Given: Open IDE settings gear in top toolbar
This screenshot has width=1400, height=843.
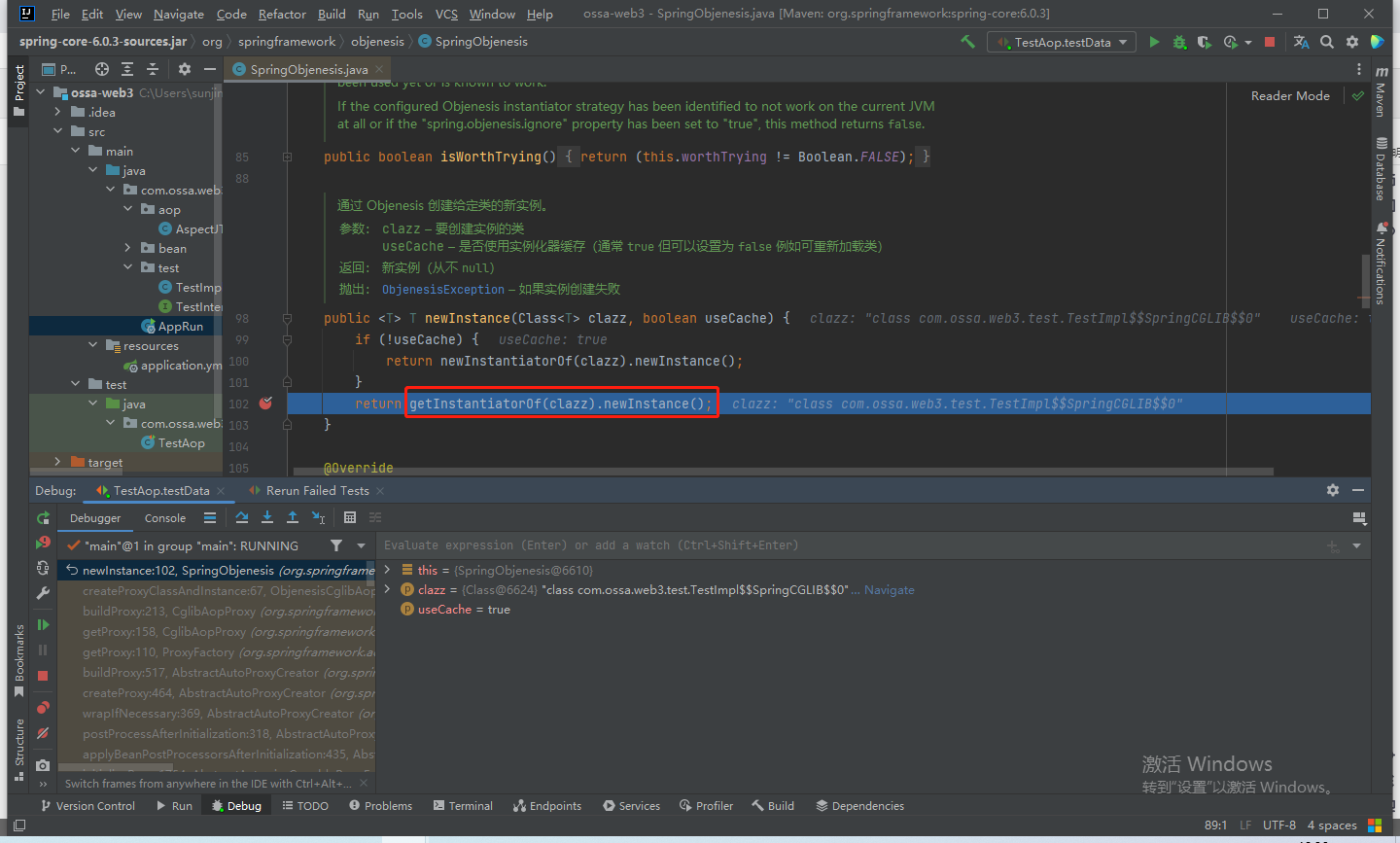Looking at the screenshot, I should [1352, 42].
